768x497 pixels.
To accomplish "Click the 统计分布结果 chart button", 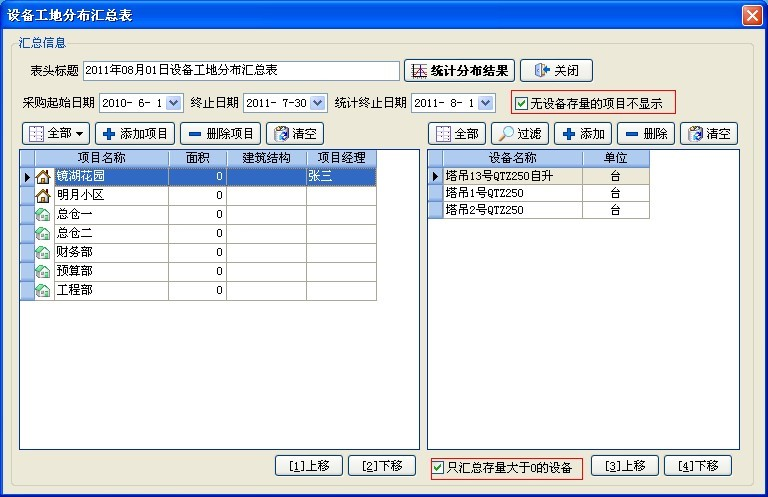I will pos(459,71).
